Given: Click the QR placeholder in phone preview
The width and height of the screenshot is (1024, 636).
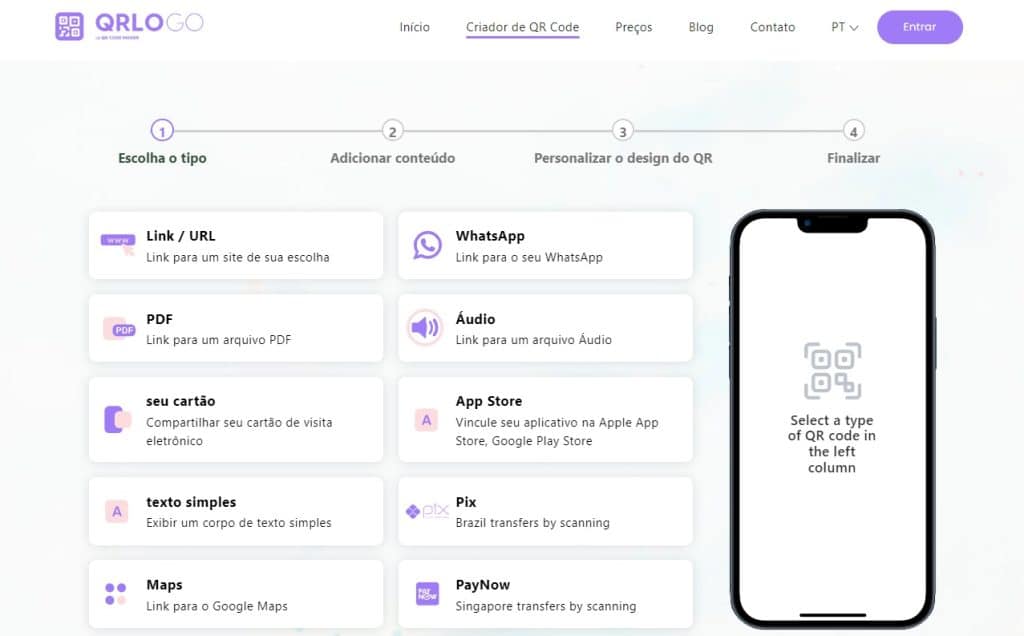Looking at the screenshot, I should (x=832, y=371).
